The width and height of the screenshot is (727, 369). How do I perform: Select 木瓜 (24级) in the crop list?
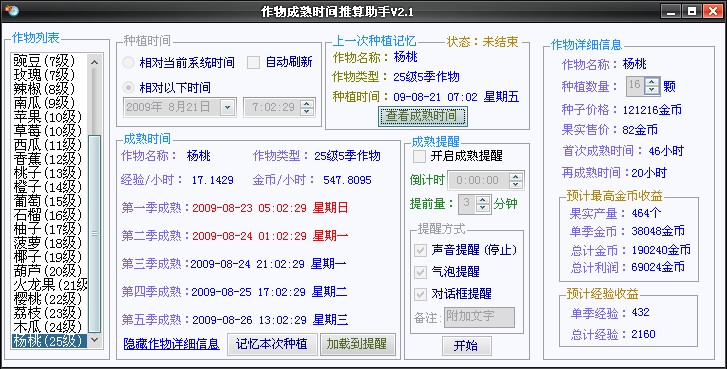coord(49,327)
